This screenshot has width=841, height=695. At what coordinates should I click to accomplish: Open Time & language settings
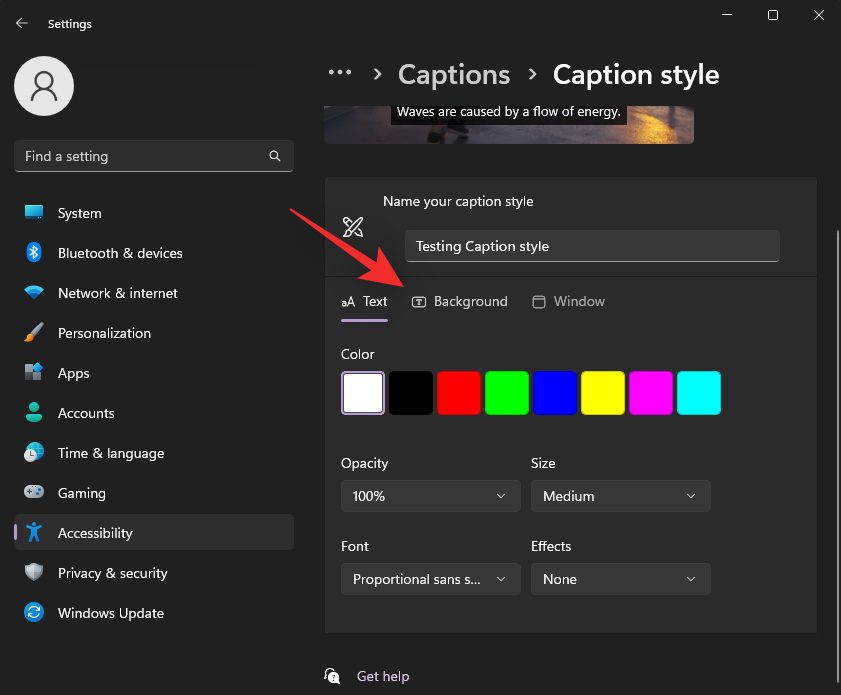coord(33,453)
